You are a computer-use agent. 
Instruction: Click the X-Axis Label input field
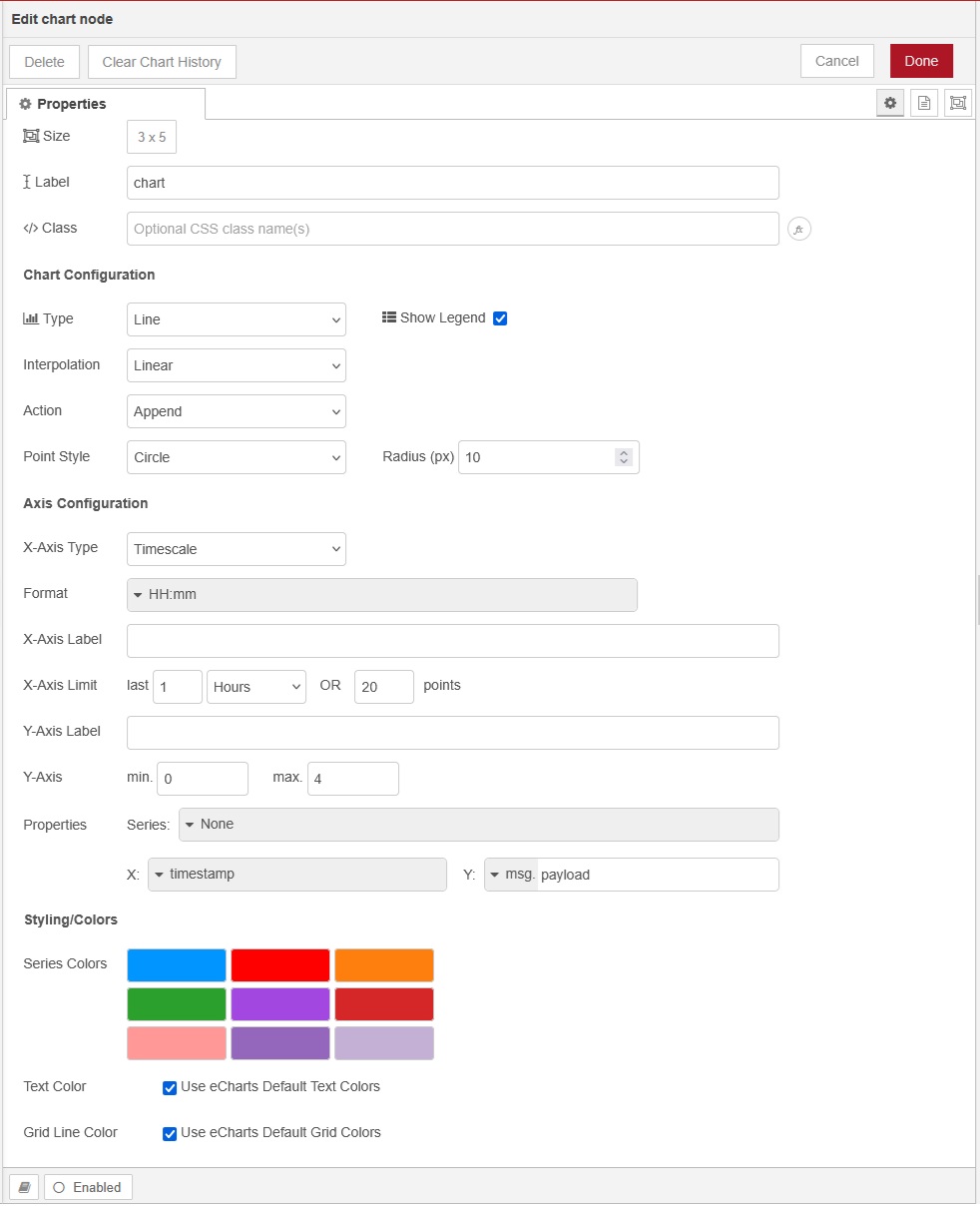[453, 641]
